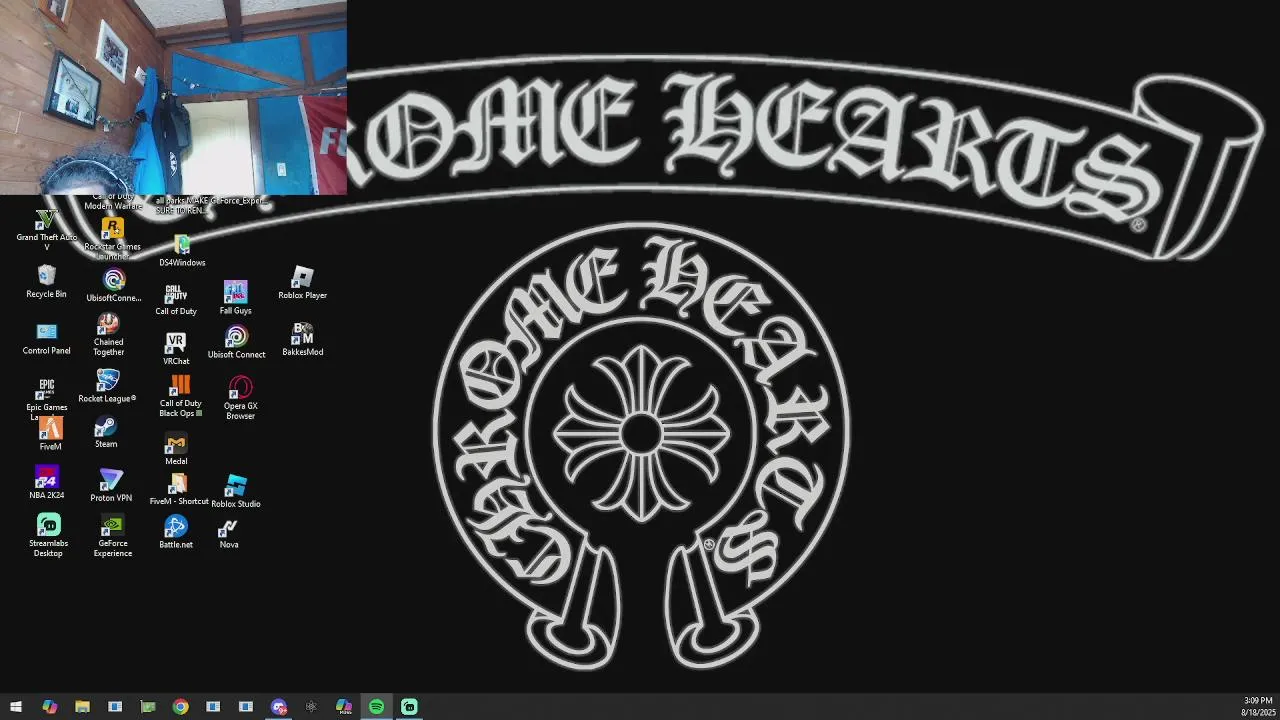This screenshot has height=720, width=1280.
Task: Open the Grand Theft Auto V shortcut
Action: [46, 229]
